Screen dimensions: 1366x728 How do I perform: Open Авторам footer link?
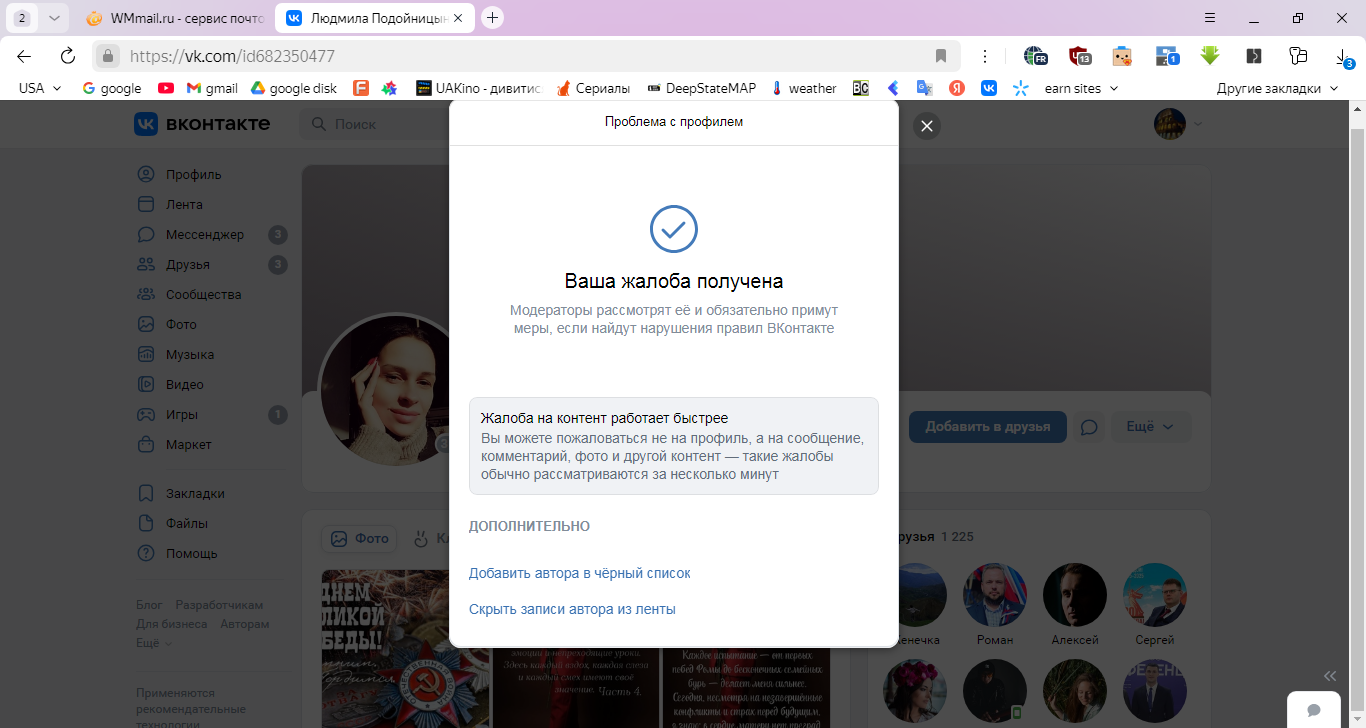[x=245, y=624]
